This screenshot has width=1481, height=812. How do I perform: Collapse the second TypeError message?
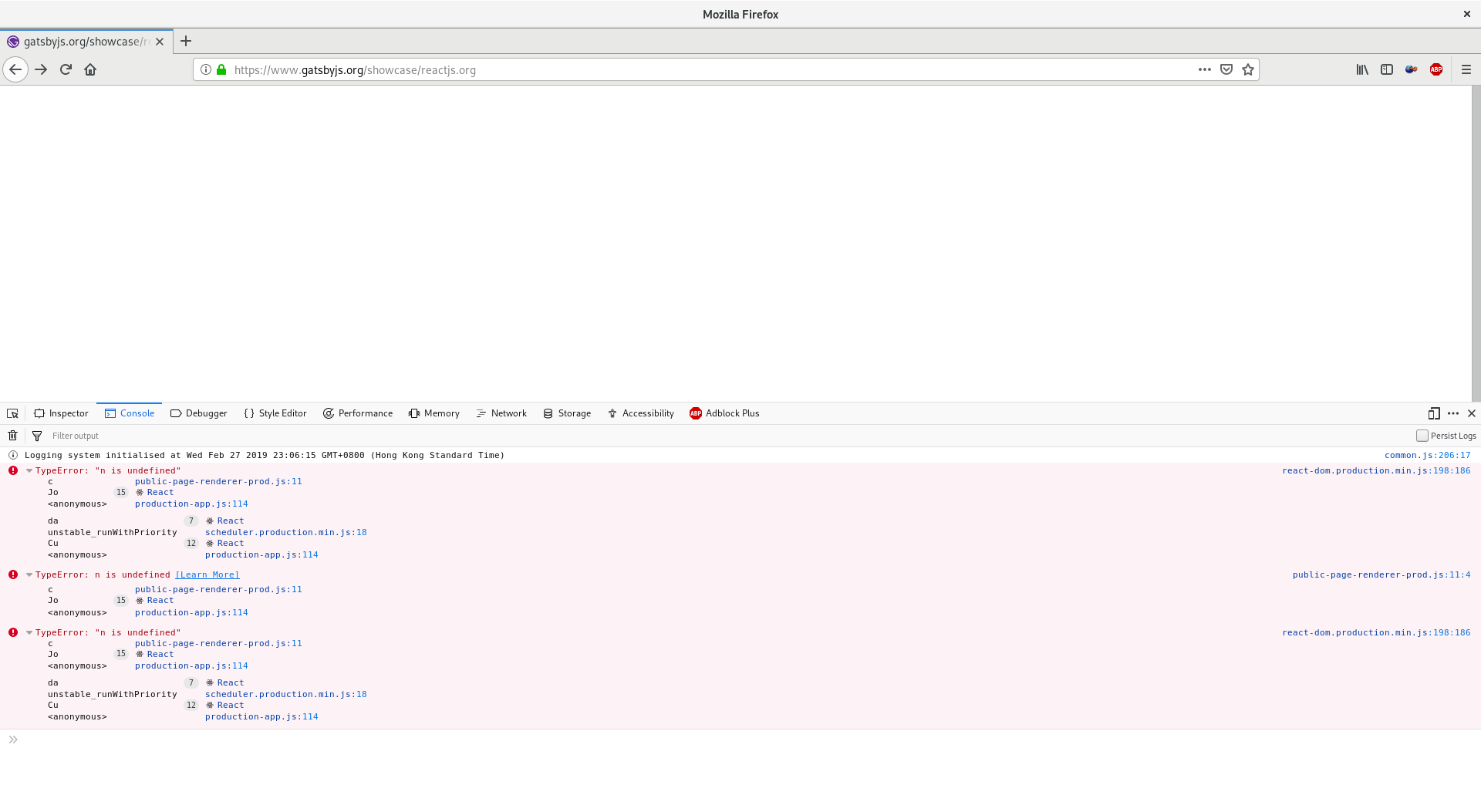[29, 574]
